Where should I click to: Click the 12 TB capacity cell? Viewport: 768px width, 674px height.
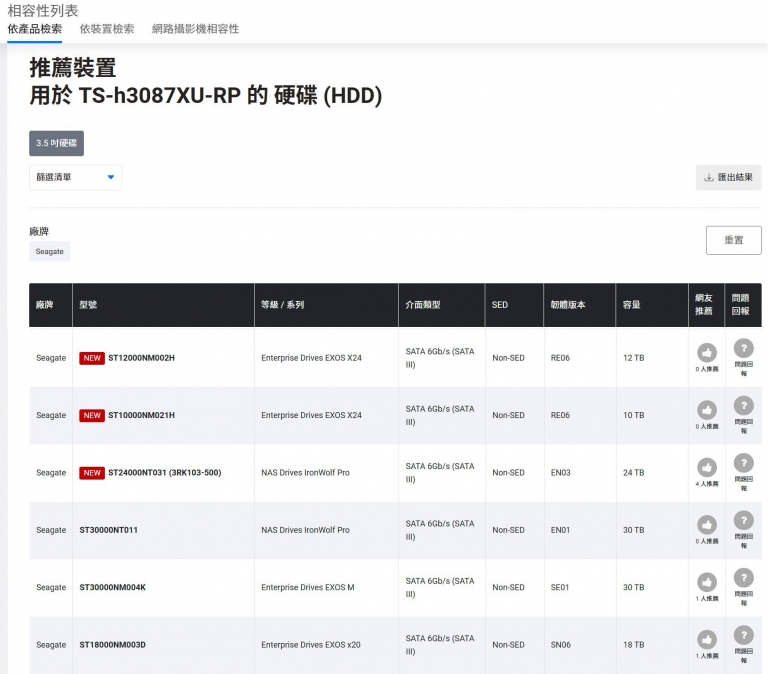click(633, 358)
